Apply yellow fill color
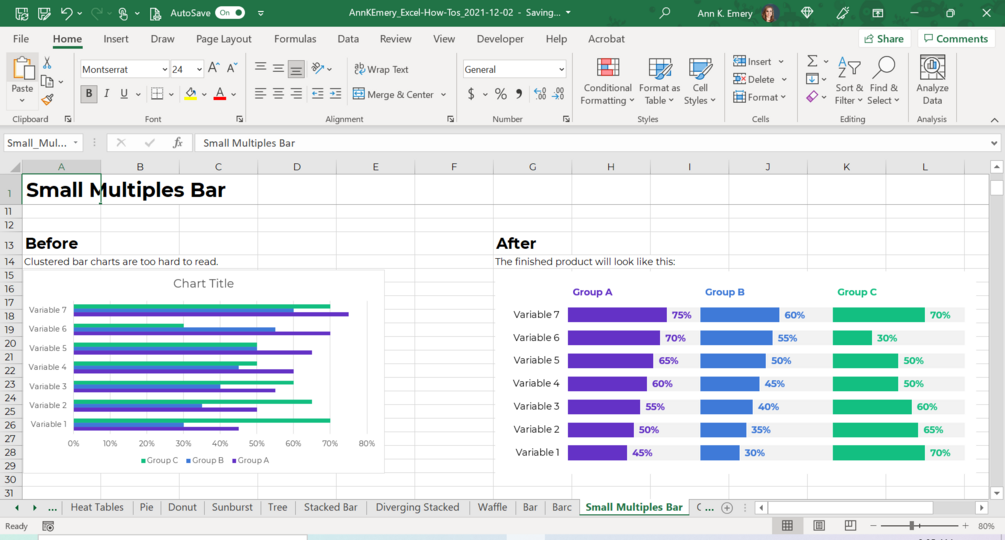The width and height of the screenshot is (1005, 540). coord(191,94)
